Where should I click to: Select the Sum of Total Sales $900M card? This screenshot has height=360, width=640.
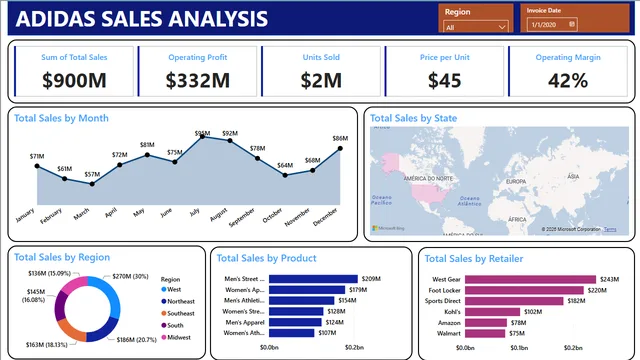click(x=74, y=71)
